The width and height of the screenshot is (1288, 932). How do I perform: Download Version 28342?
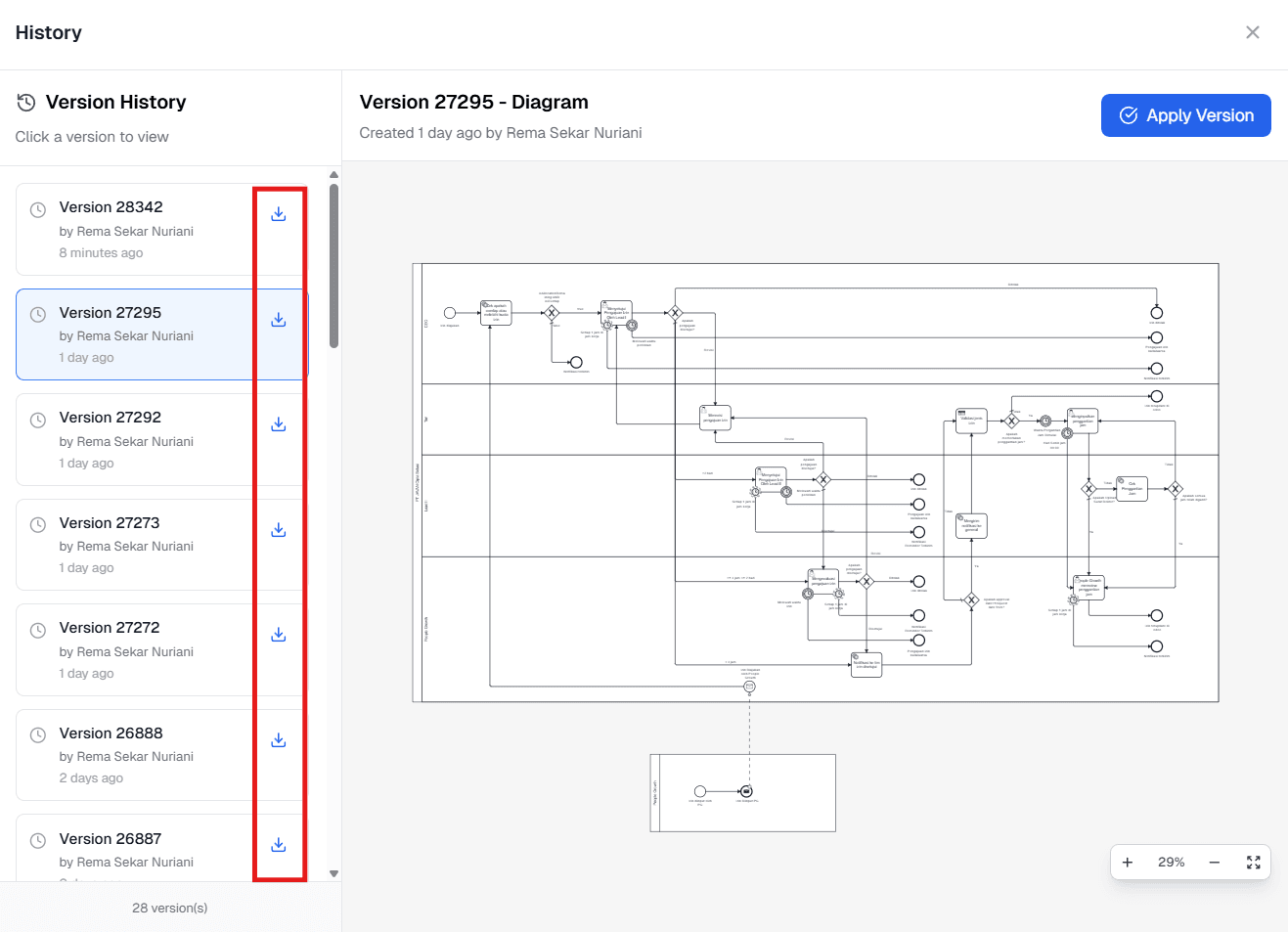pos(278,214)
